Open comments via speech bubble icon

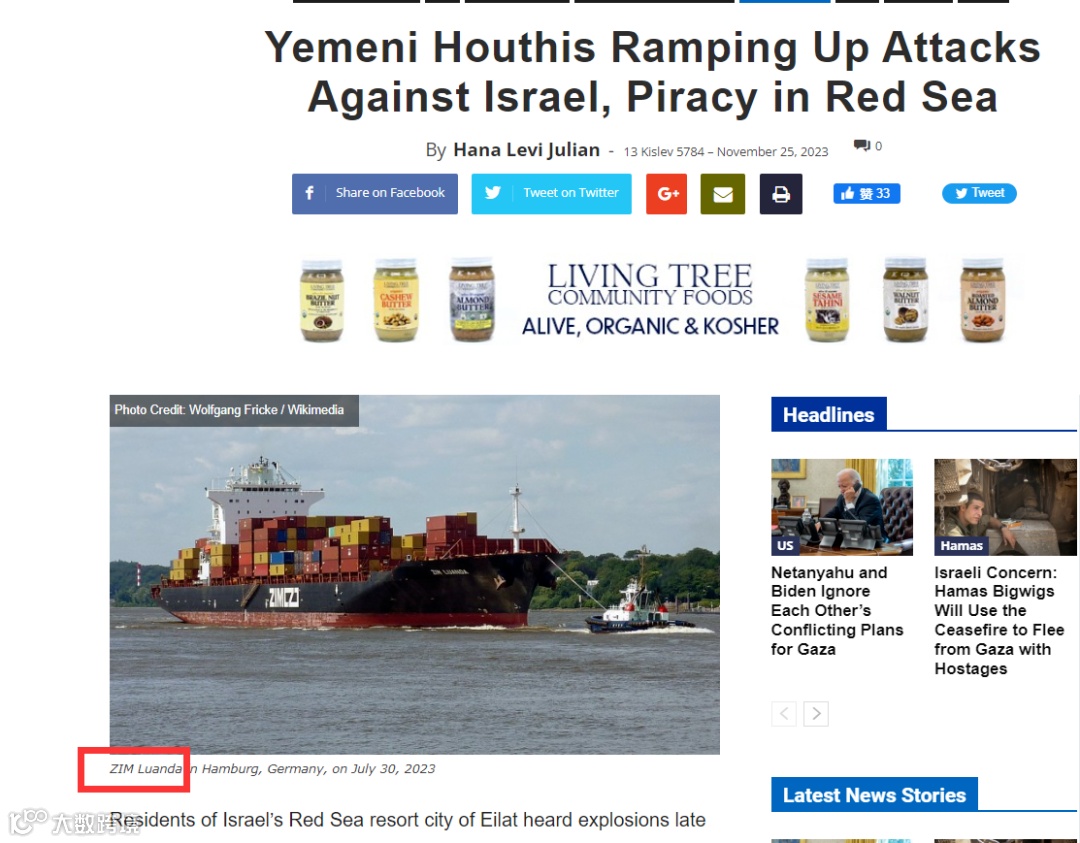click(862, 145)
